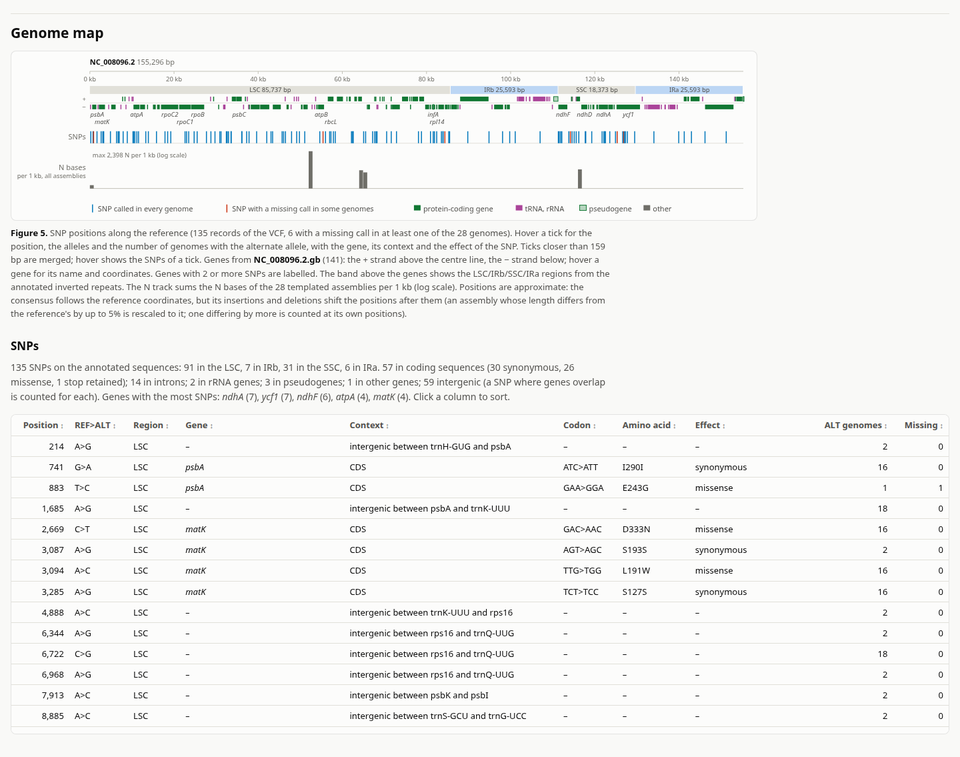
Task: Click the 'max 2,398 N per 1 kb' note
Action: pyautogui.click(x=140, y=155)
